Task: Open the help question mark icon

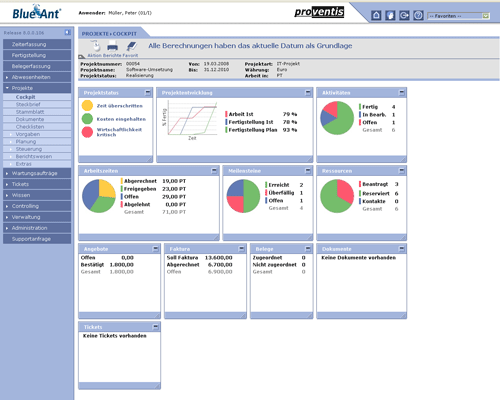Action: (418, 15)
